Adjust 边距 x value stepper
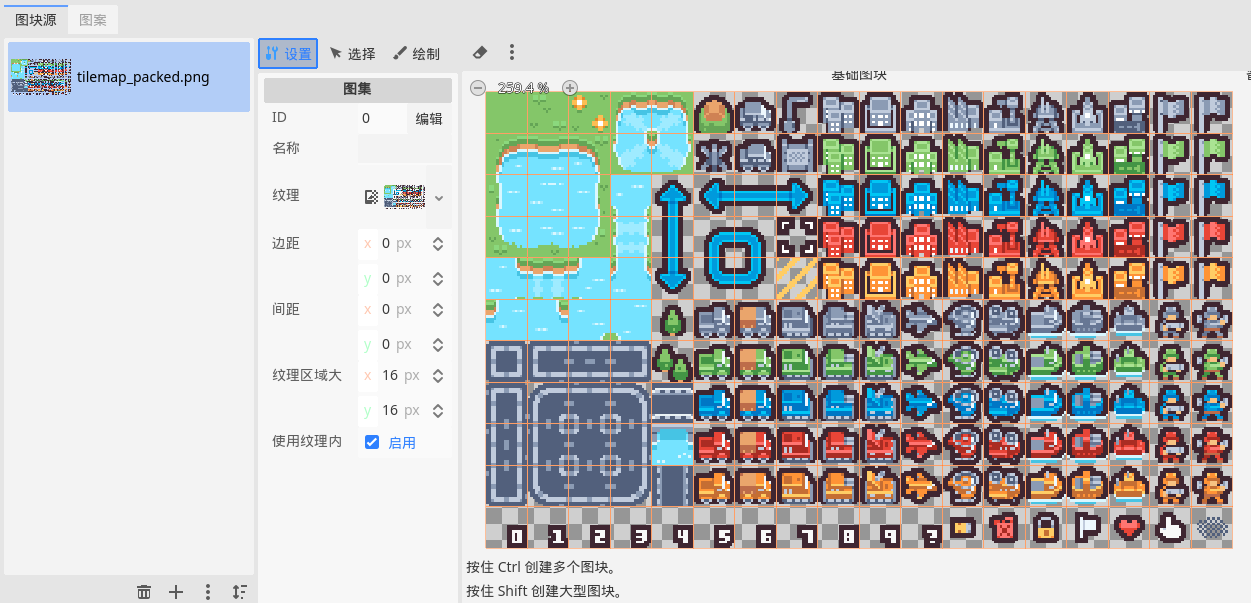The width and height of the screenshot is (1251, 603). tap(437, 243)
